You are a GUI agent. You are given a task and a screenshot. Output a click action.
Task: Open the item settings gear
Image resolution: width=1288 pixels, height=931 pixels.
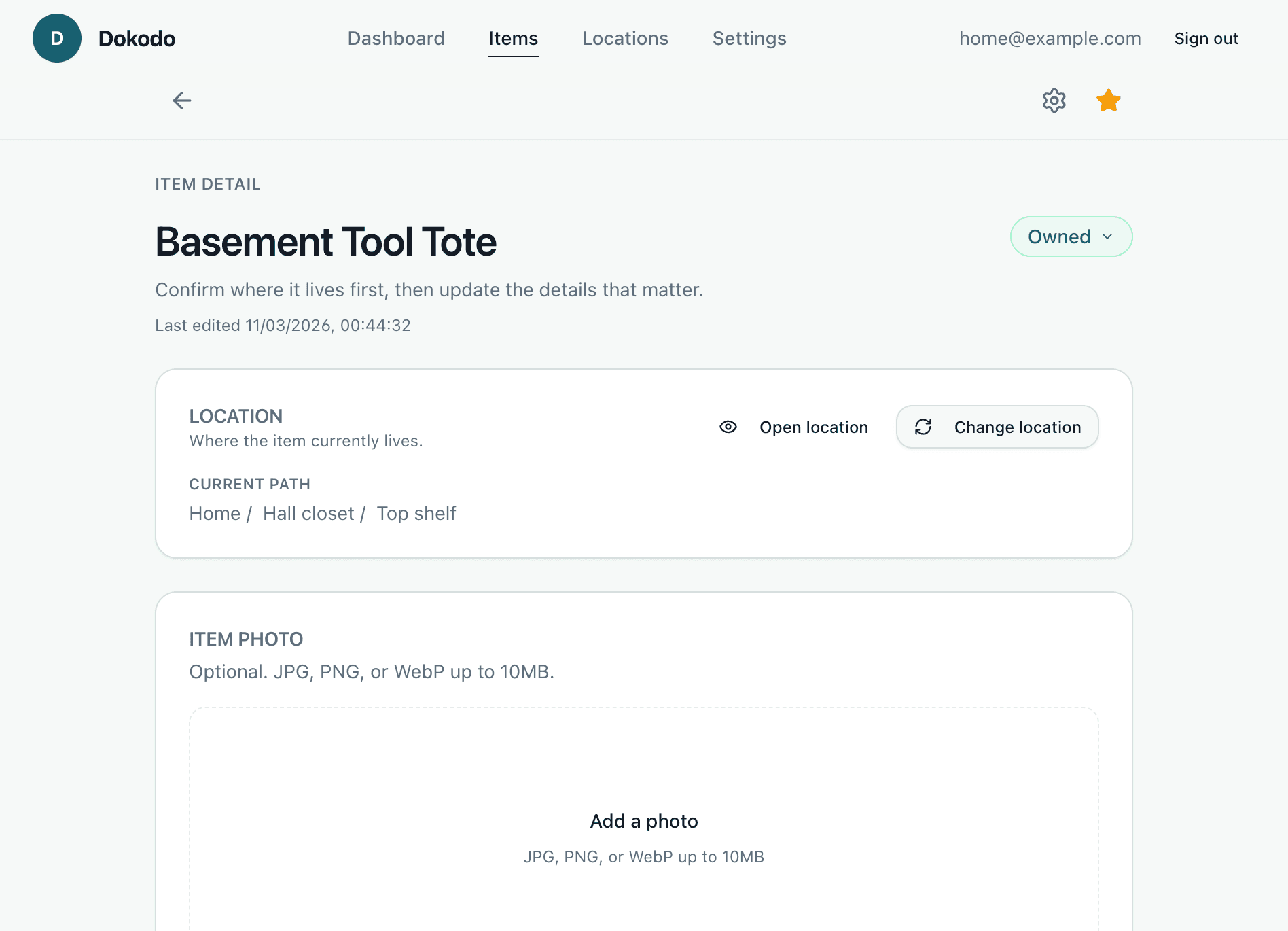1054,101
